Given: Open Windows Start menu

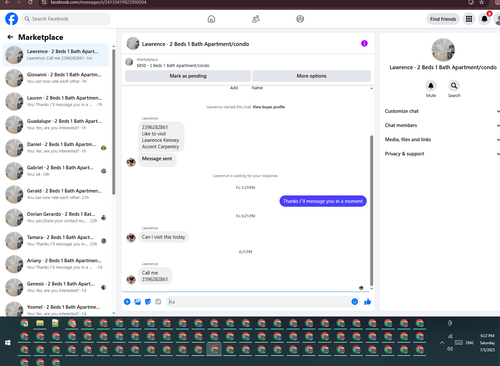Looking at the screenshot, I should click(8, 342).
